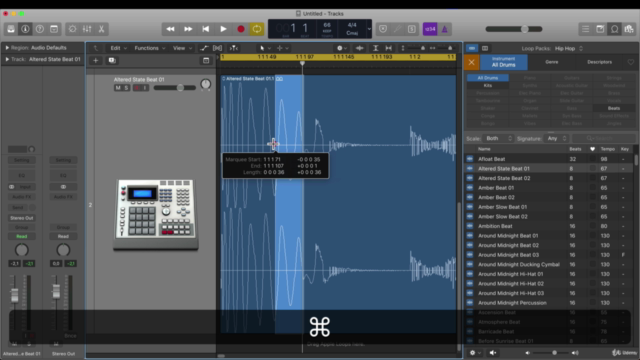The image size is (640, 360).
Task: Open the LCD display mode dropdown arrow
Action: click(369, 29)
